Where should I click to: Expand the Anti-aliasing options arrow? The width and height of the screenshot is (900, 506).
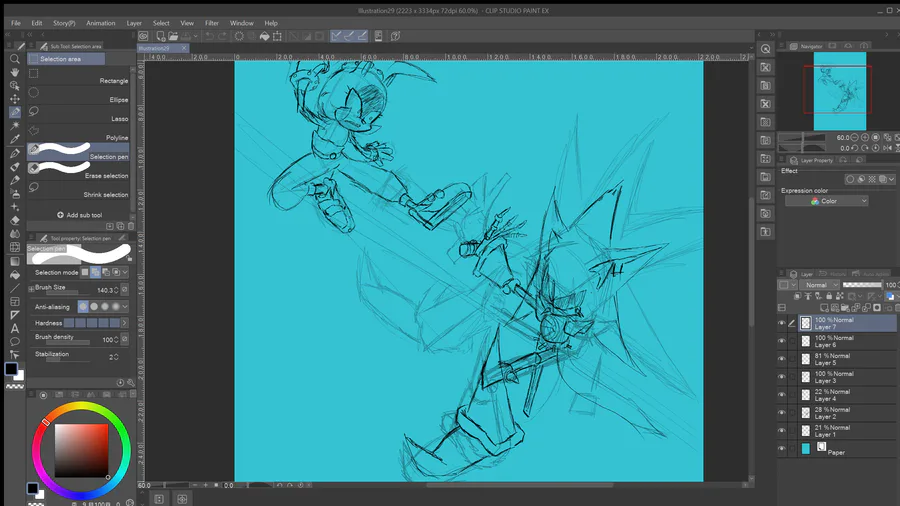coord(125,307)
